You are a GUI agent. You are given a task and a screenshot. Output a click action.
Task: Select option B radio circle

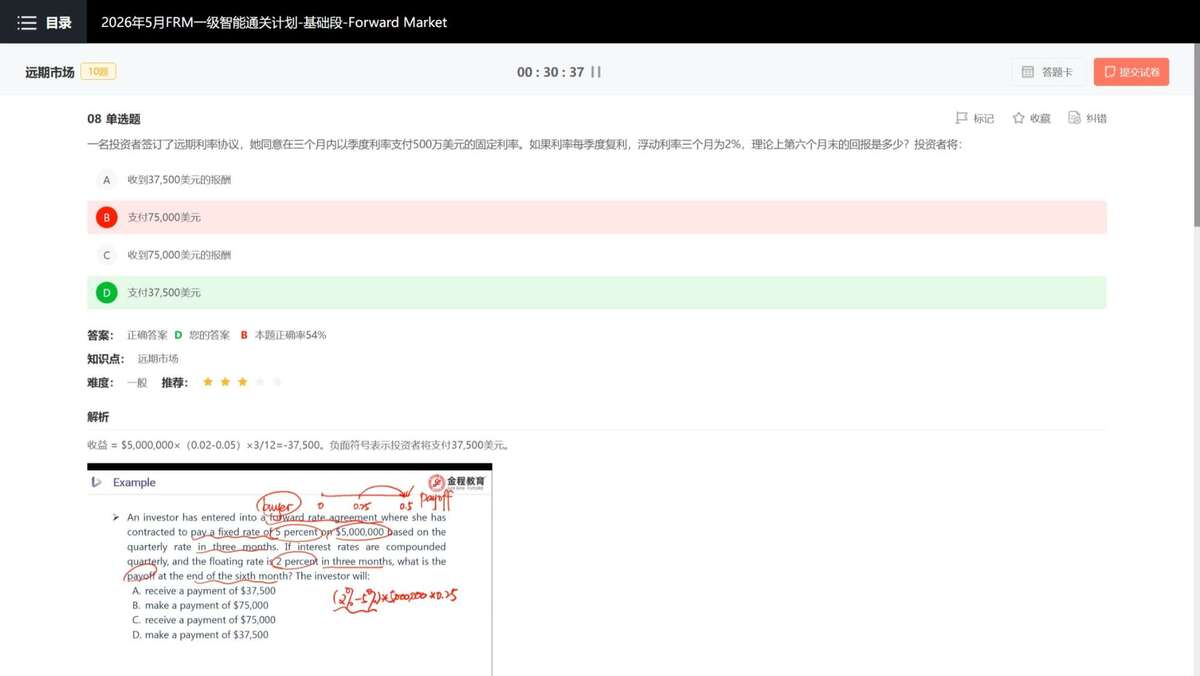coord(106,217)
